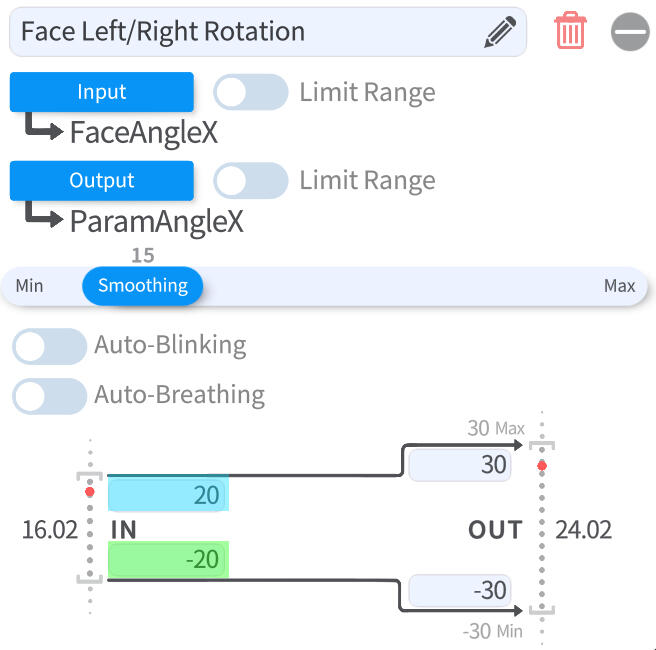Click the Face Left/Right Rotation name field

(240, 32)
